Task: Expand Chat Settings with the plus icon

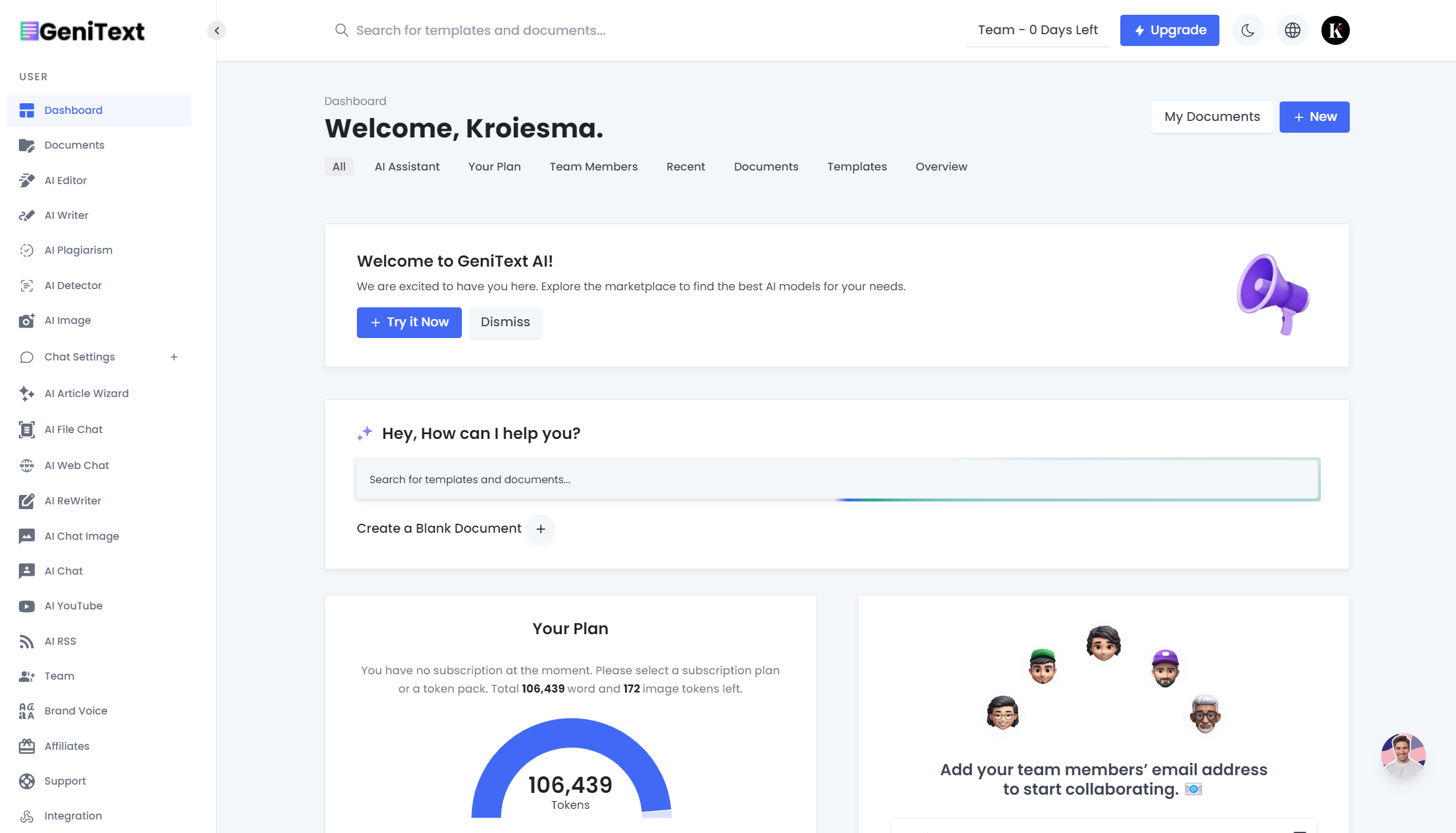Action: (174, 357)
